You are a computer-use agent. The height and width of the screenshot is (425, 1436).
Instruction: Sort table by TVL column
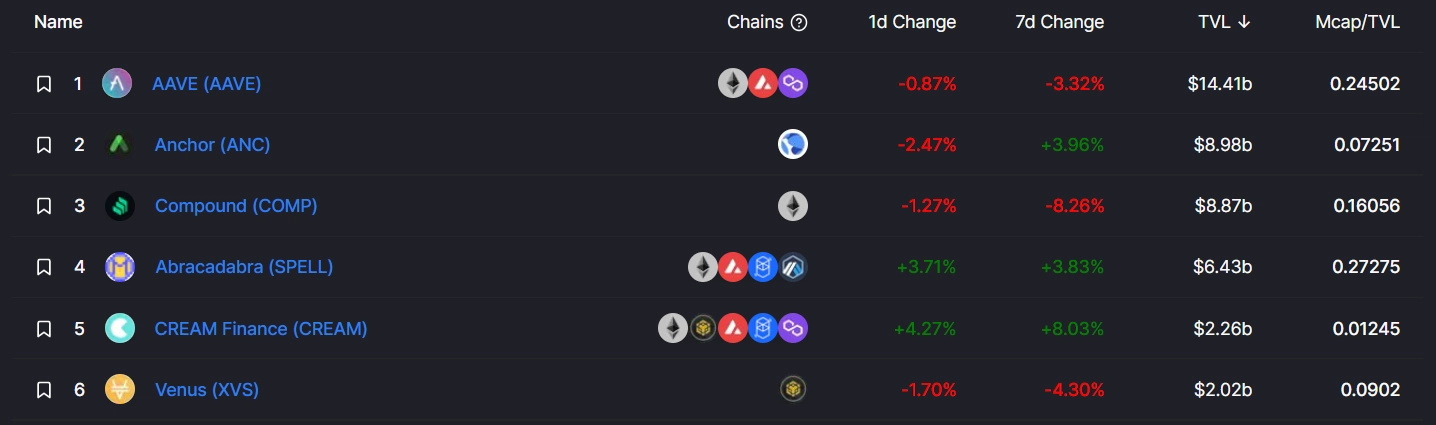pyautogui.click(x=1224, y=22)
